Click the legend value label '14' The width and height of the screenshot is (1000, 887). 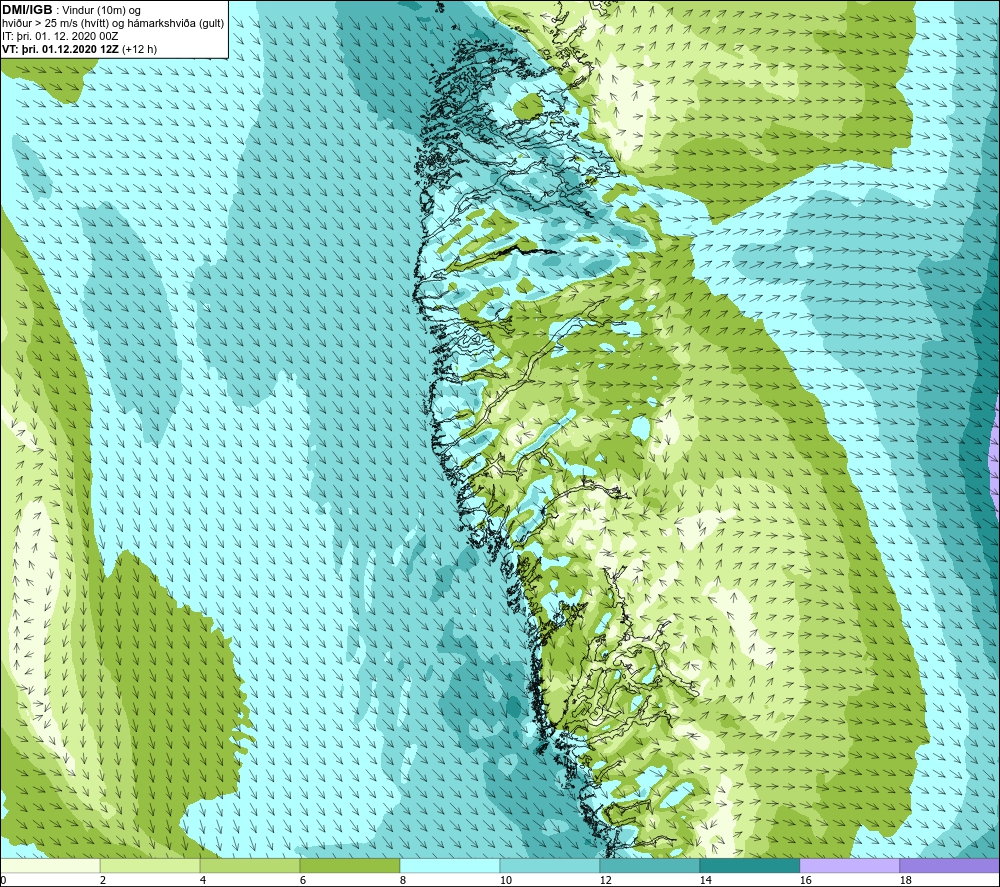pos(705,880)
